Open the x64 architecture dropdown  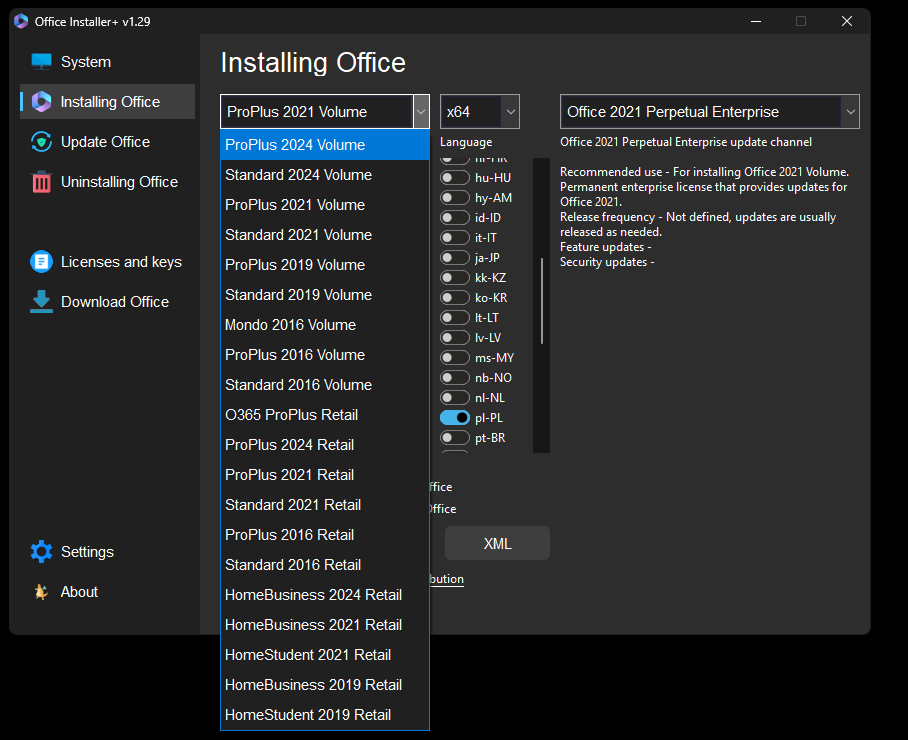pyautogui.click(x=479, y=111)
